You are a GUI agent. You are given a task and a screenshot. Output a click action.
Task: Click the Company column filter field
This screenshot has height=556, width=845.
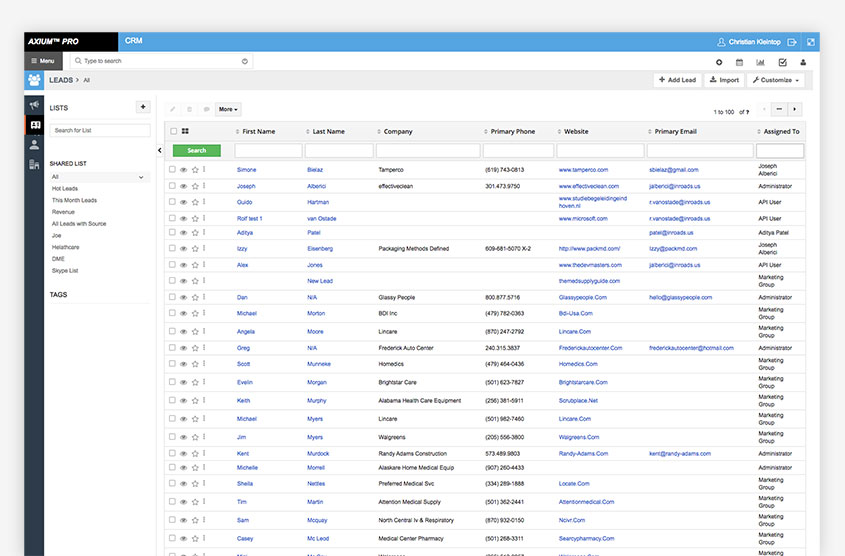pyautogui.click(x=428, y=150)
